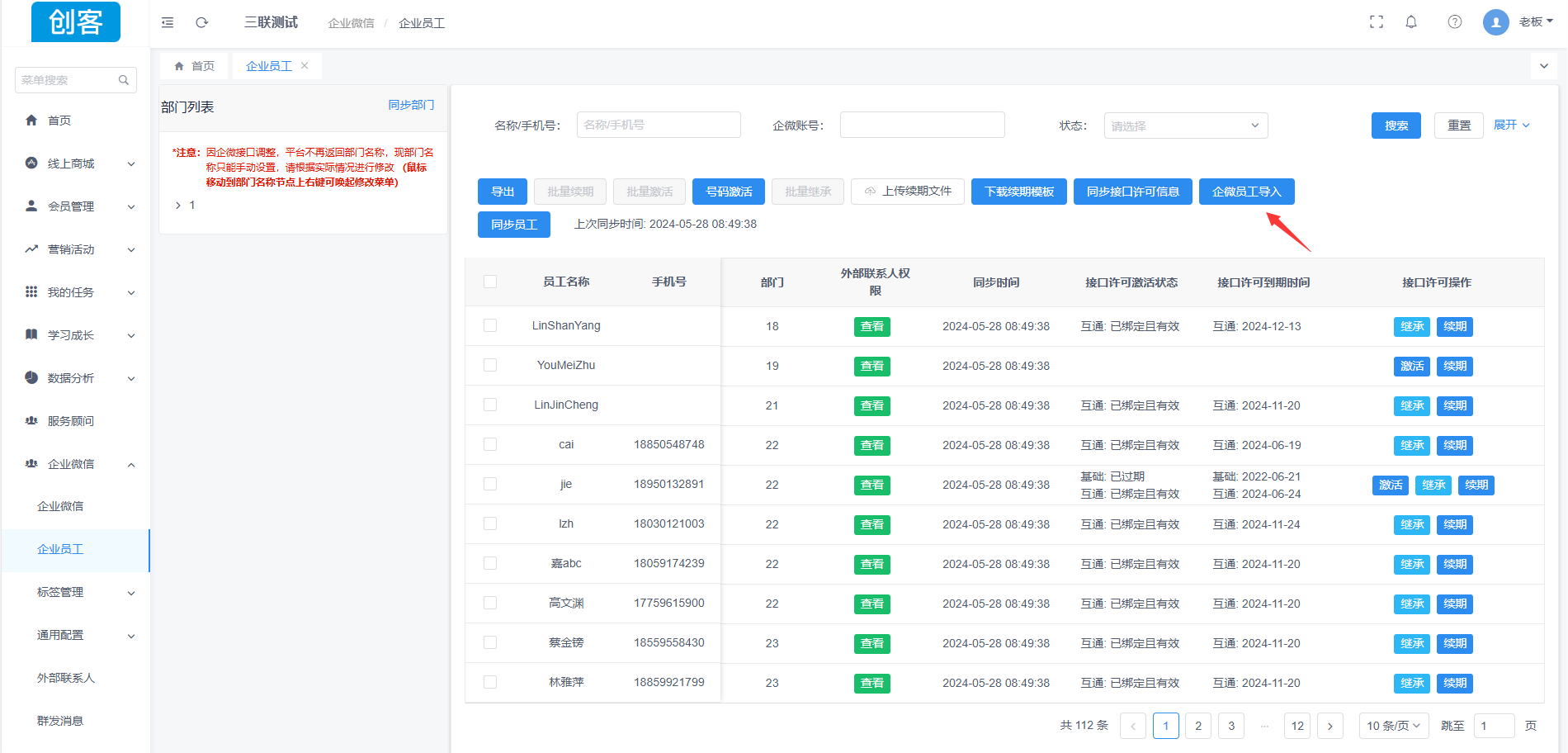This screenshot has width=1568, height=753.
Task: Click the page refresh icon
Action: [x=201, y=22]
